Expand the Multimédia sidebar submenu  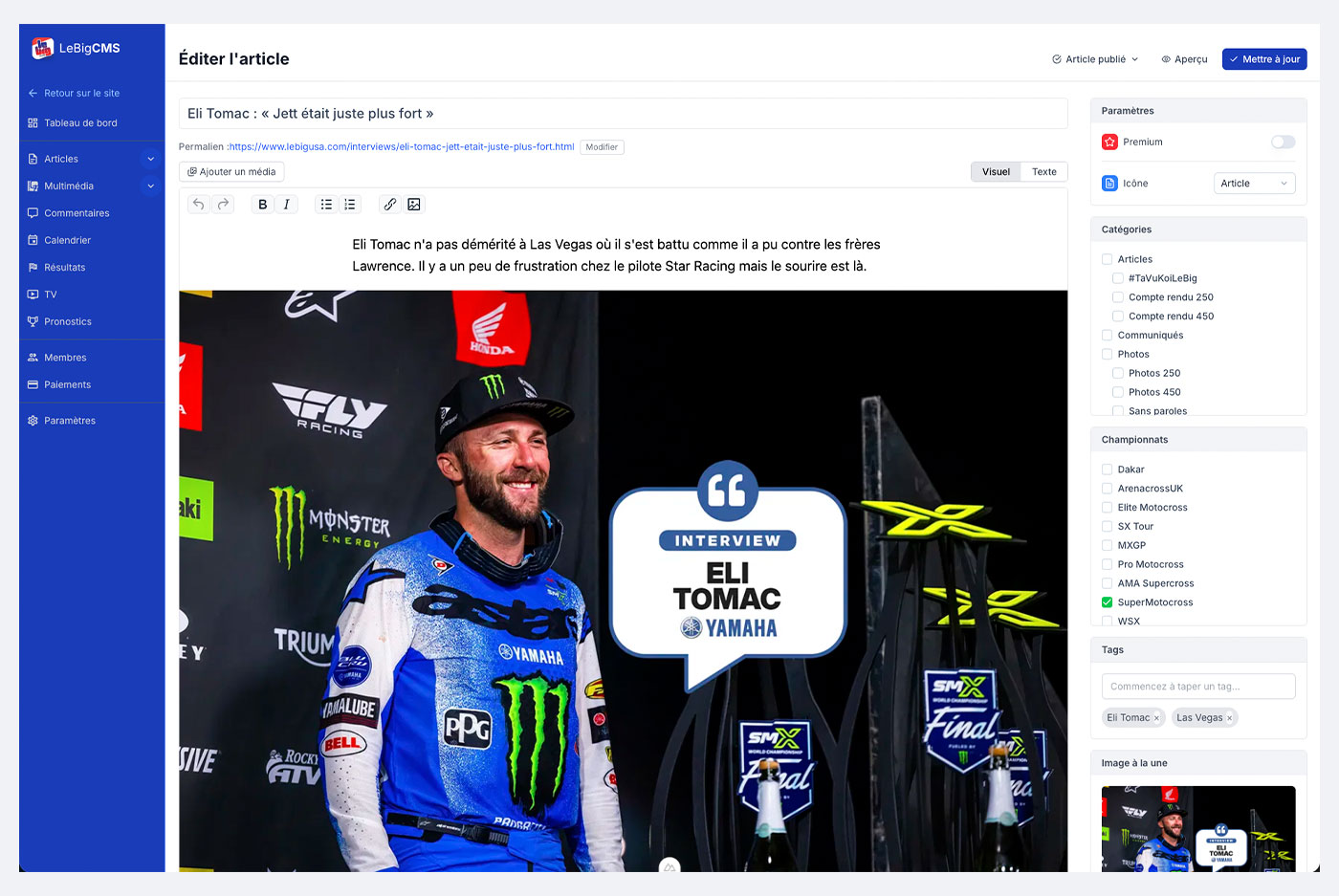[x=150, y=186]
